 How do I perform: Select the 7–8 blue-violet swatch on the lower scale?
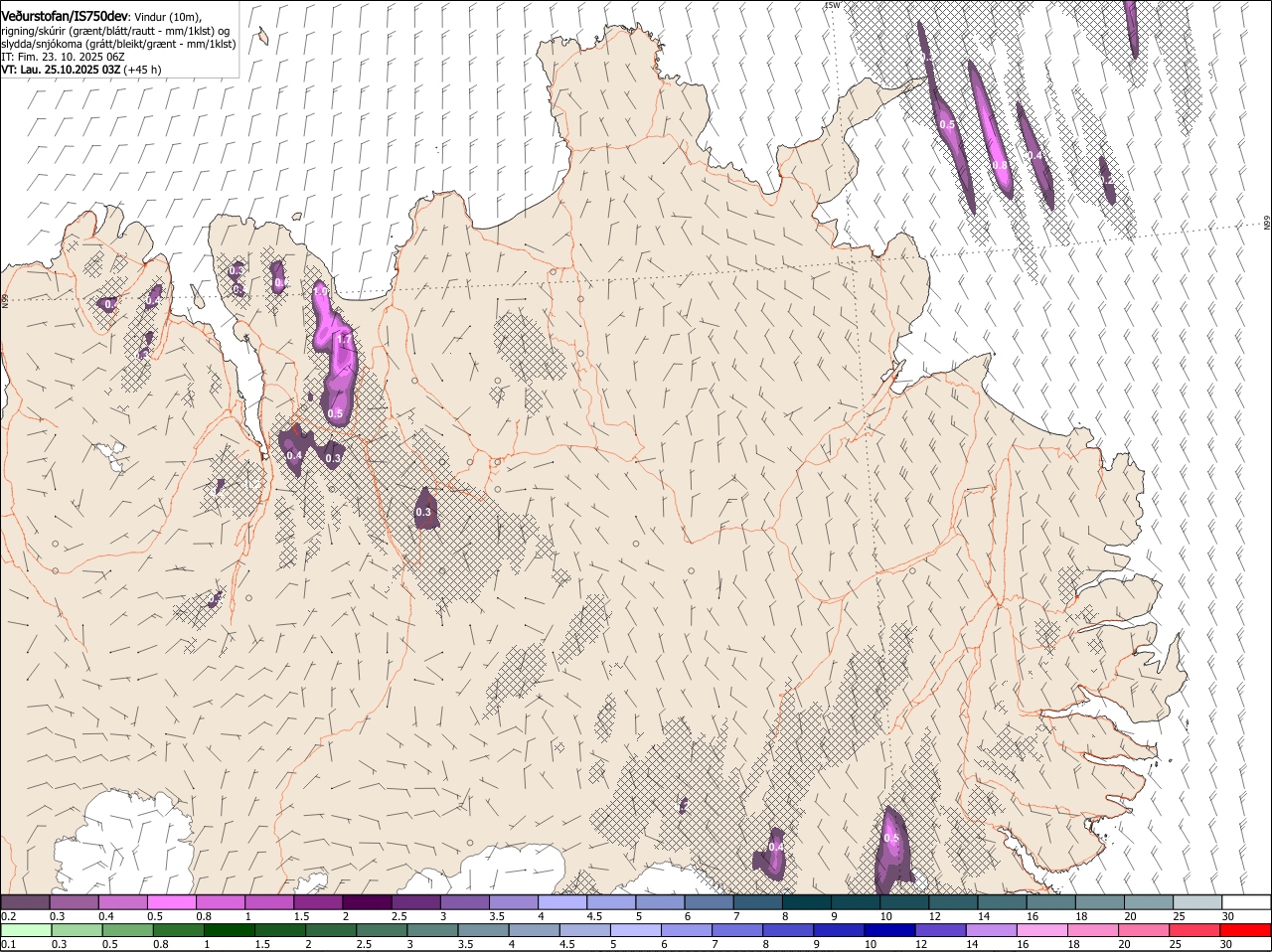point(737,930)
